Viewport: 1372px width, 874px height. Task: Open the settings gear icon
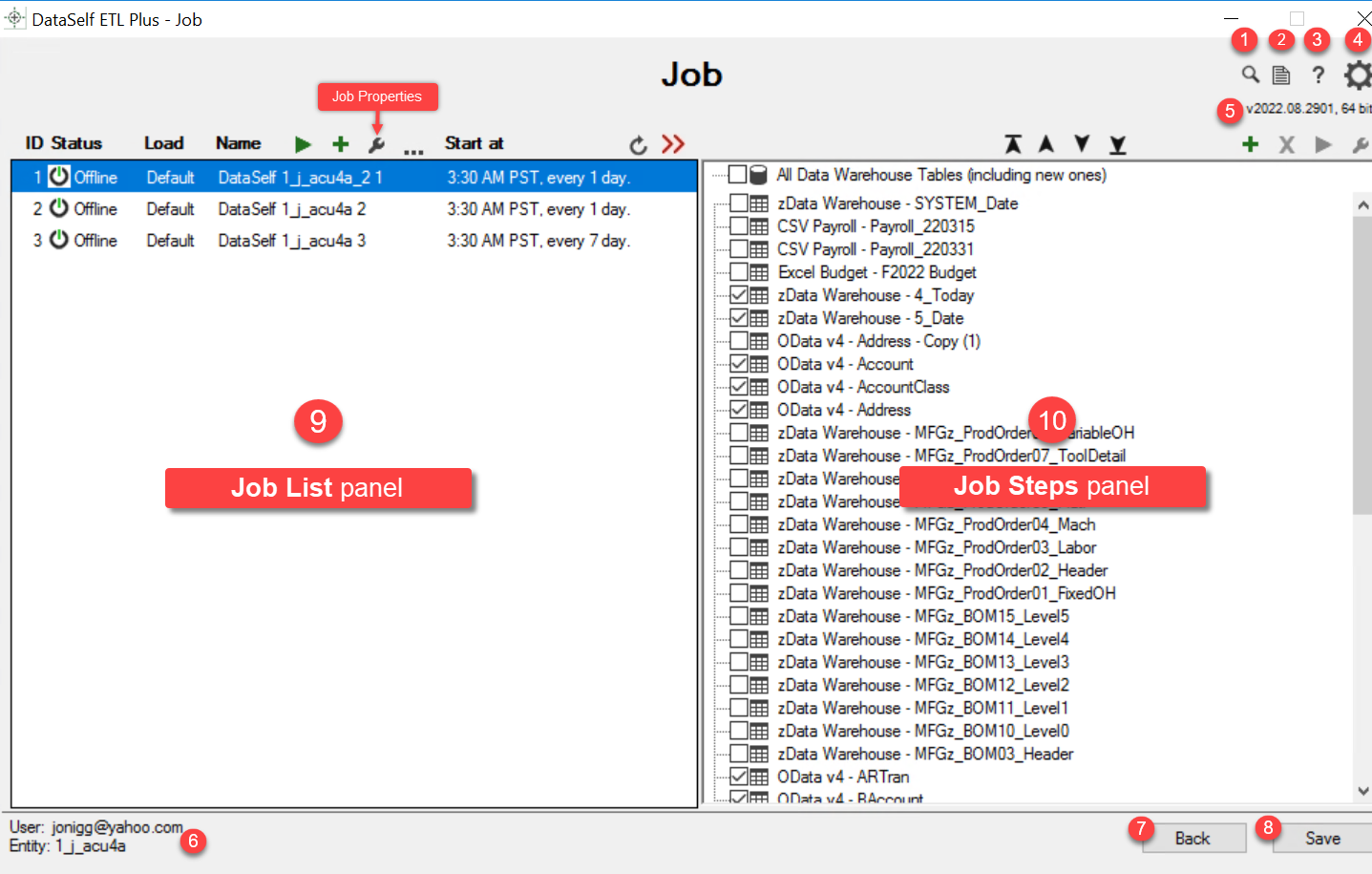1357,75
